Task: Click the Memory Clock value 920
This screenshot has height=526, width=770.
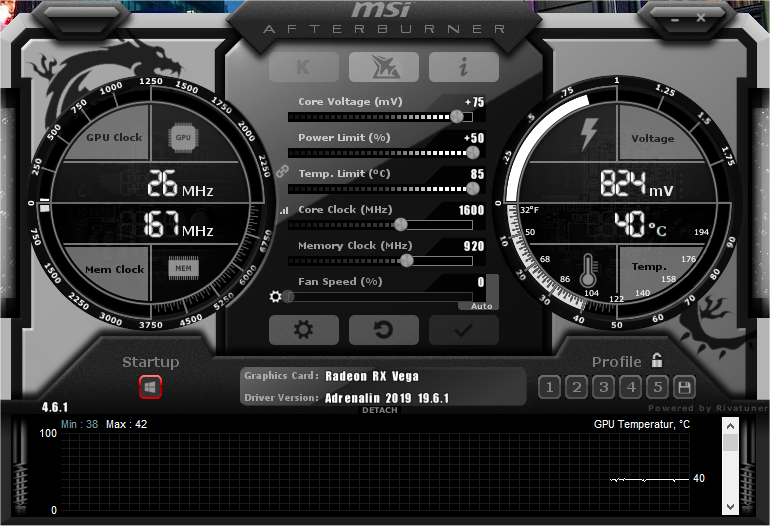Action: click(474, 246)
